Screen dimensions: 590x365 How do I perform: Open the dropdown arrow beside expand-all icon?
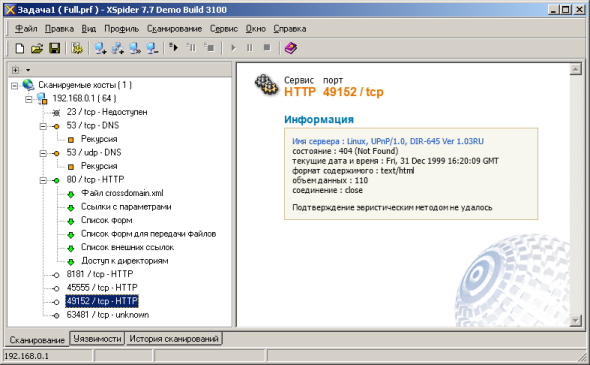coord(28,70)
